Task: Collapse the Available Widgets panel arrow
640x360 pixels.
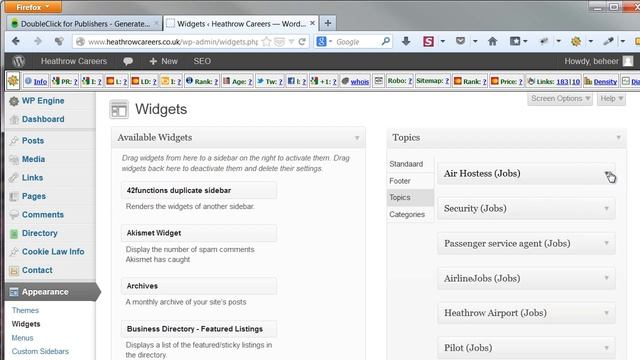Action: [357, 138]
